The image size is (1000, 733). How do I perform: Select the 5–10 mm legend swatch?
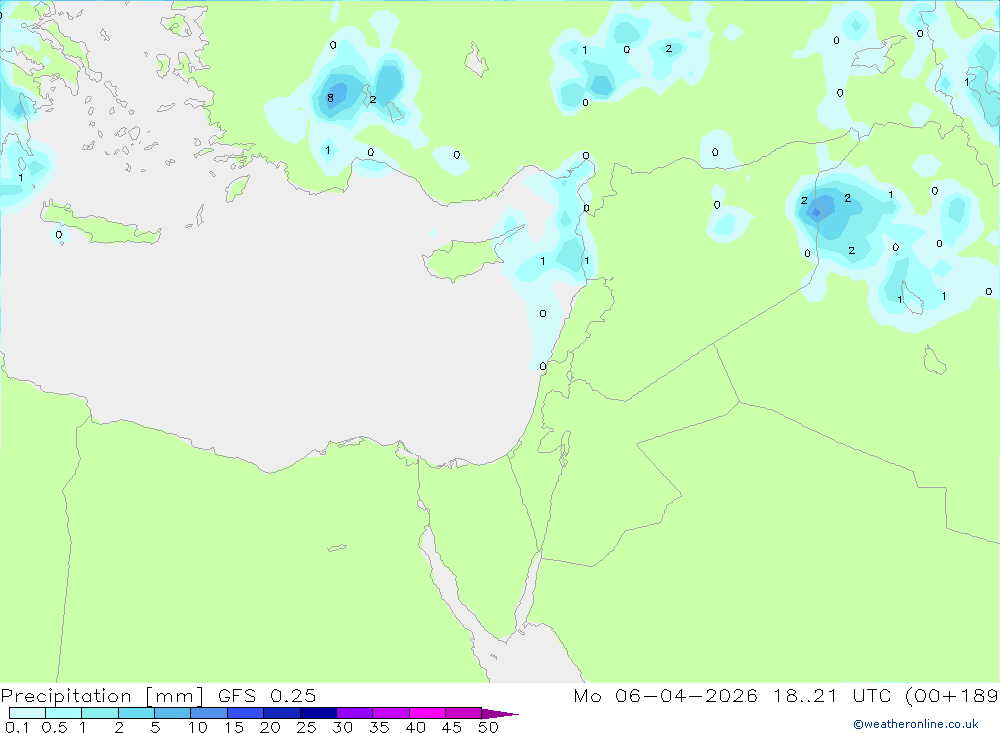(x=173, y=713)
